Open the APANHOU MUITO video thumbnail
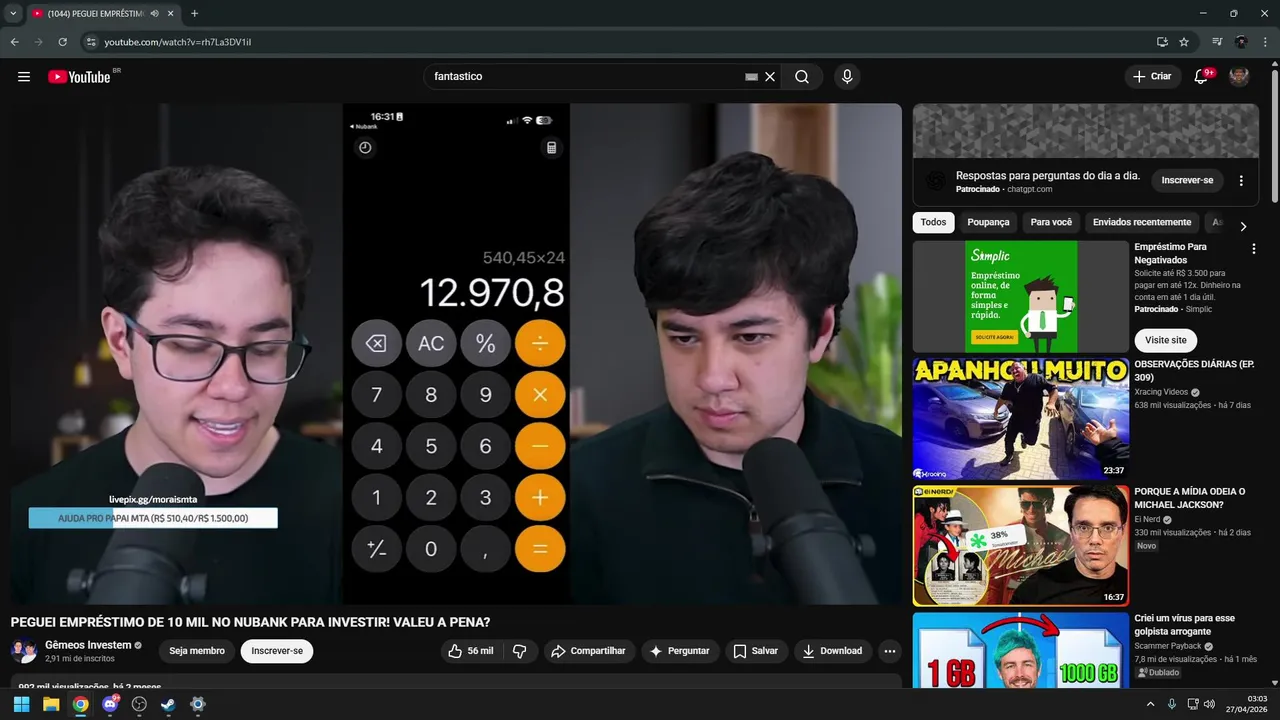Screen dimensions: 1280x720 pos(1020,419)
